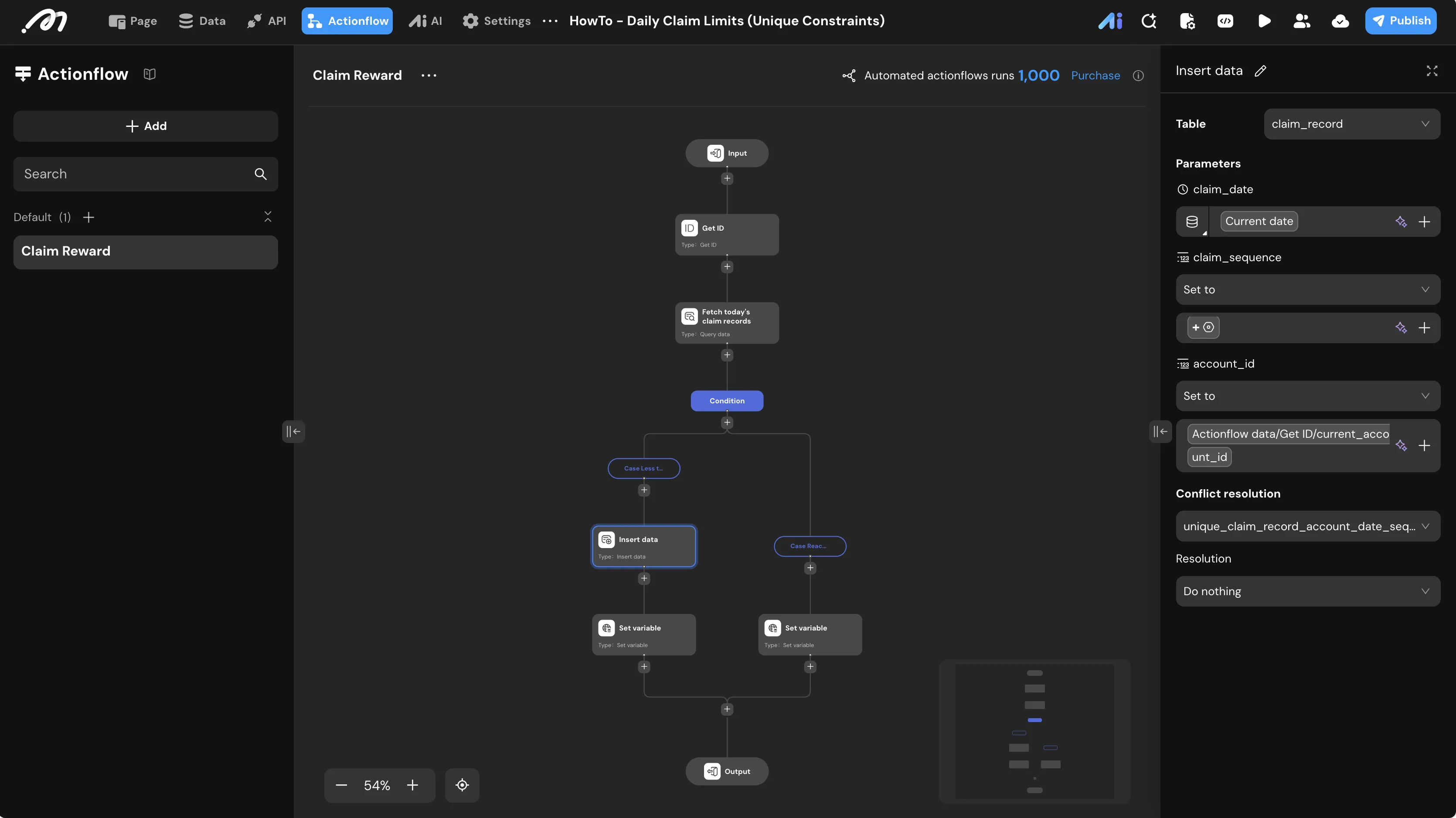Select the Actionflow tab

click(347, 21)
